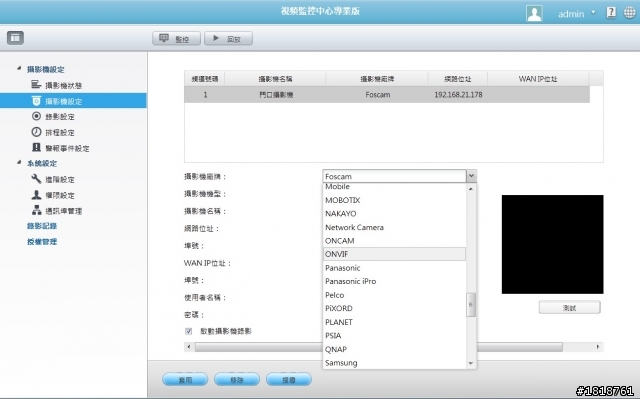Image resolution: width=640 pixels, height=399 pixels.
Task: Click the Foscam camera brand combo box
Action: [x=394, y=176]
